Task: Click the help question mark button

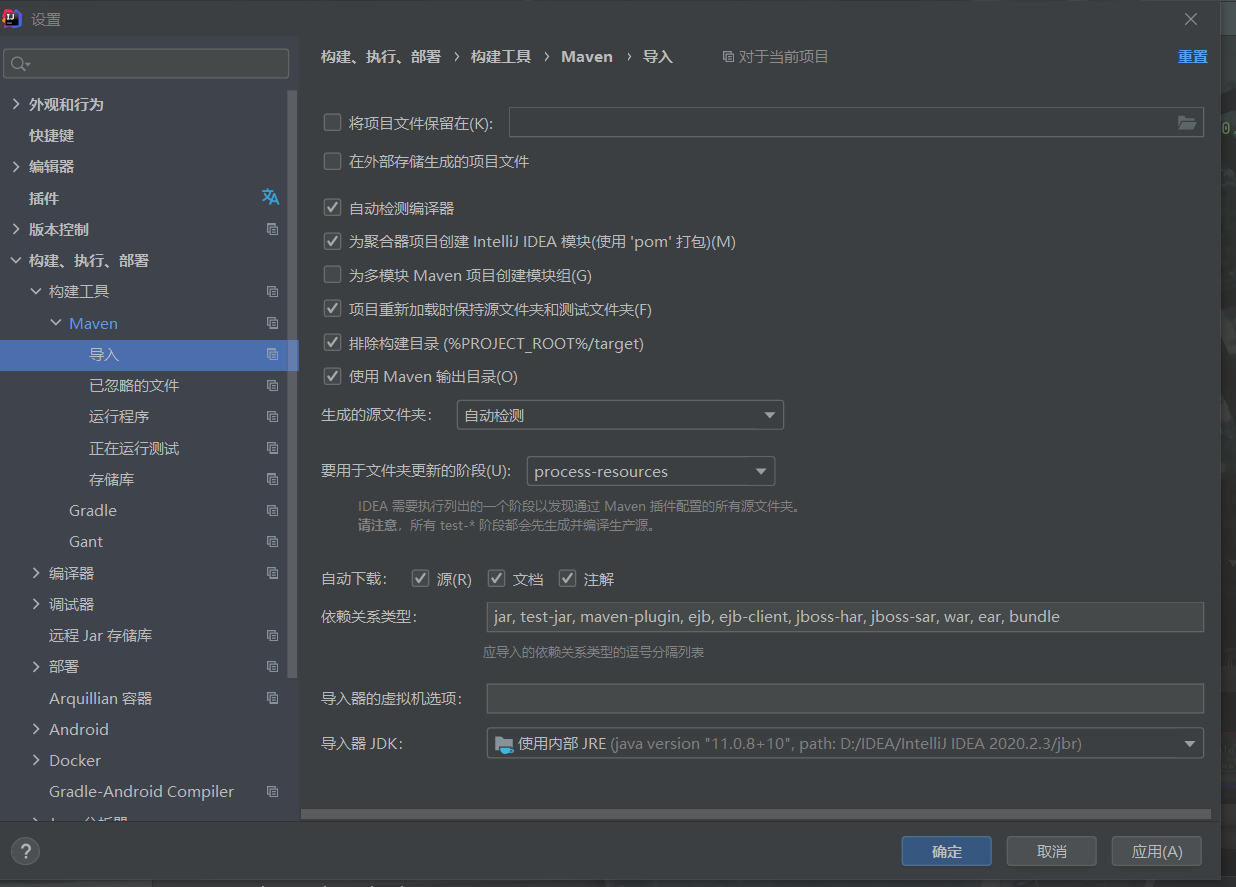Action: tap(25, 851)
